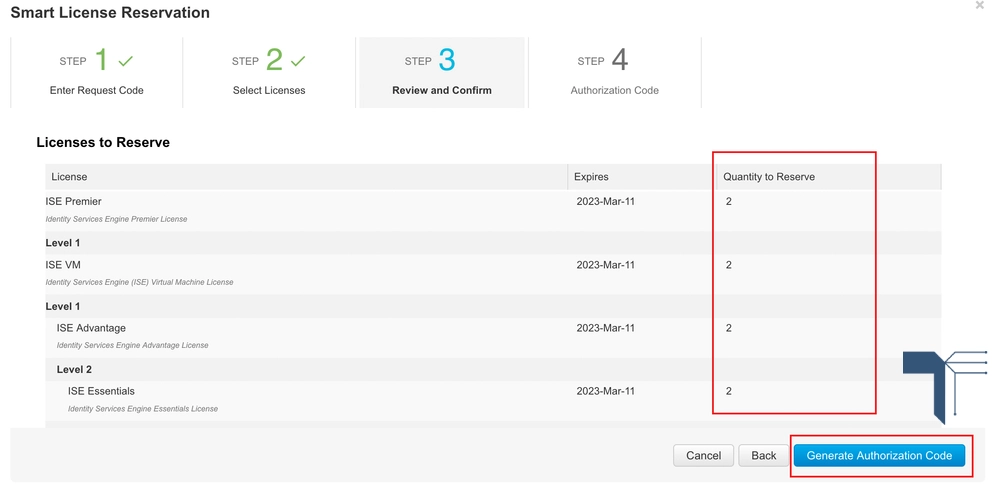Click the Quantity to Reserve column header

(x=828, y=176)
